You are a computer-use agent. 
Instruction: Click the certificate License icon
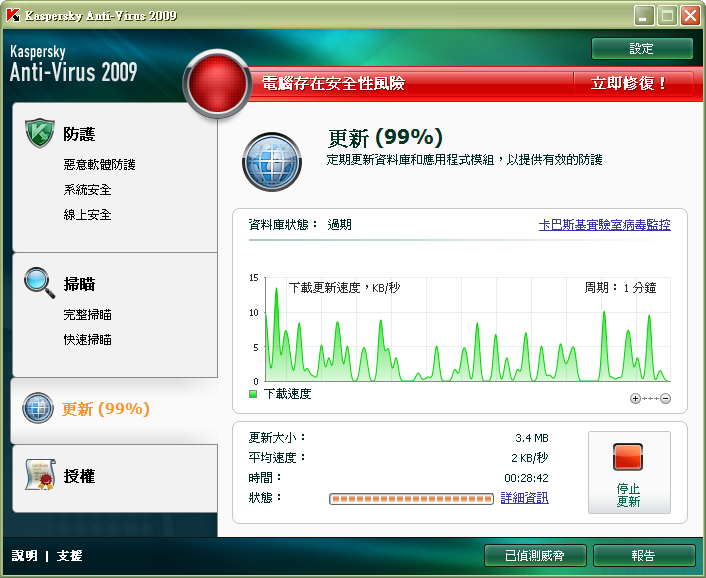tap(40, 474)
